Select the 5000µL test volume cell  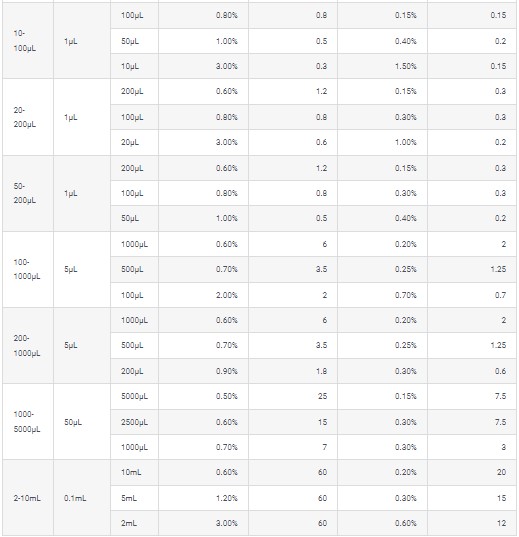134,396
